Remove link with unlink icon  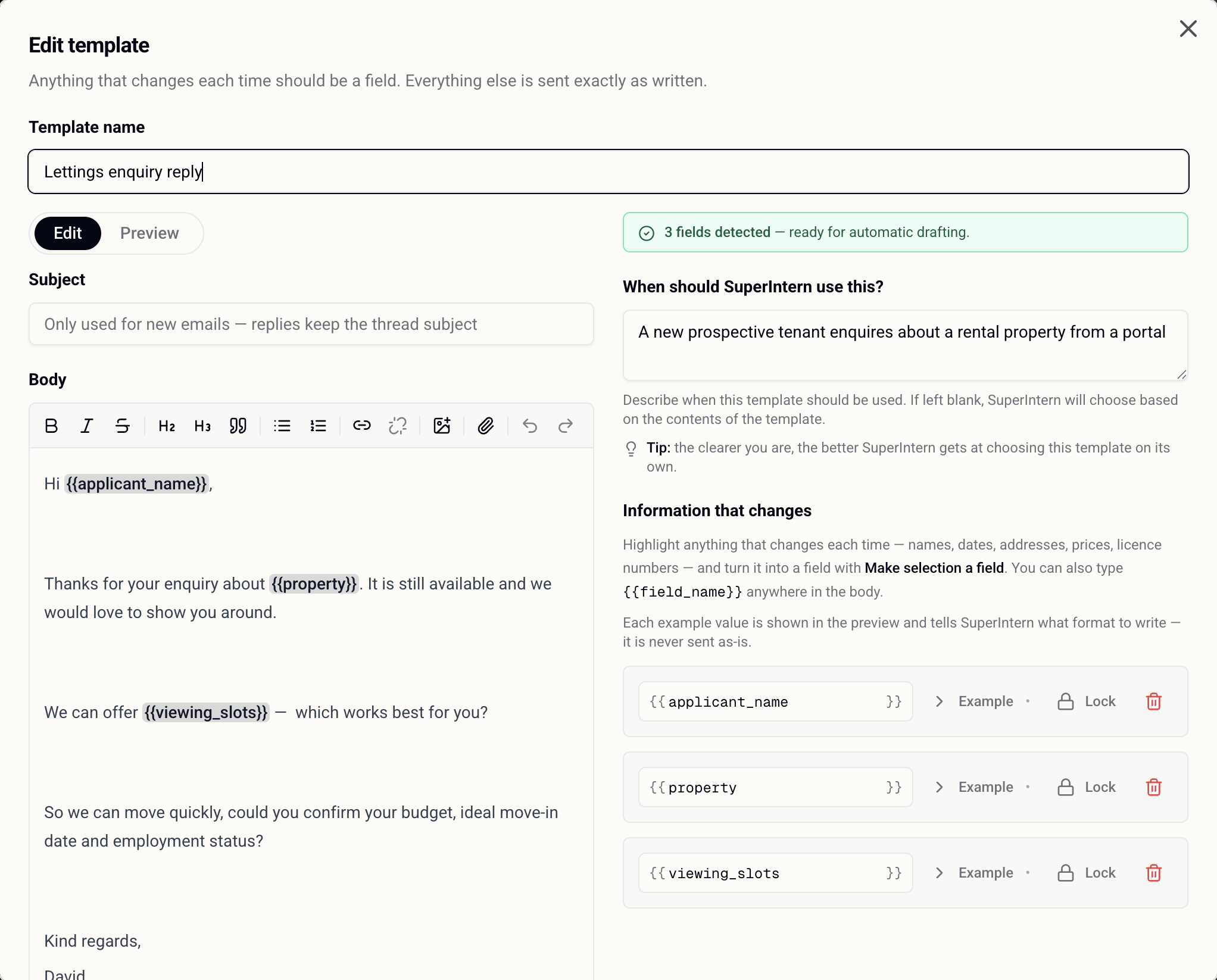pyautogui.click(x=398, y=426)
